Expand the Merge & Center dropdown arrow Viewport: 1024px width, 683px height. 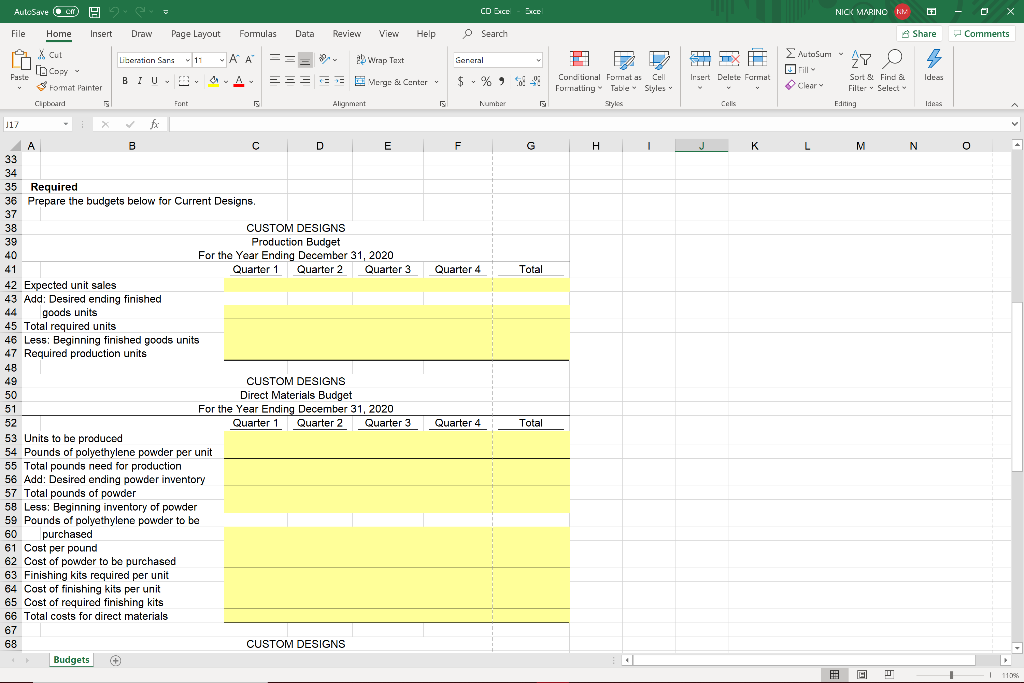pos(436,82)
